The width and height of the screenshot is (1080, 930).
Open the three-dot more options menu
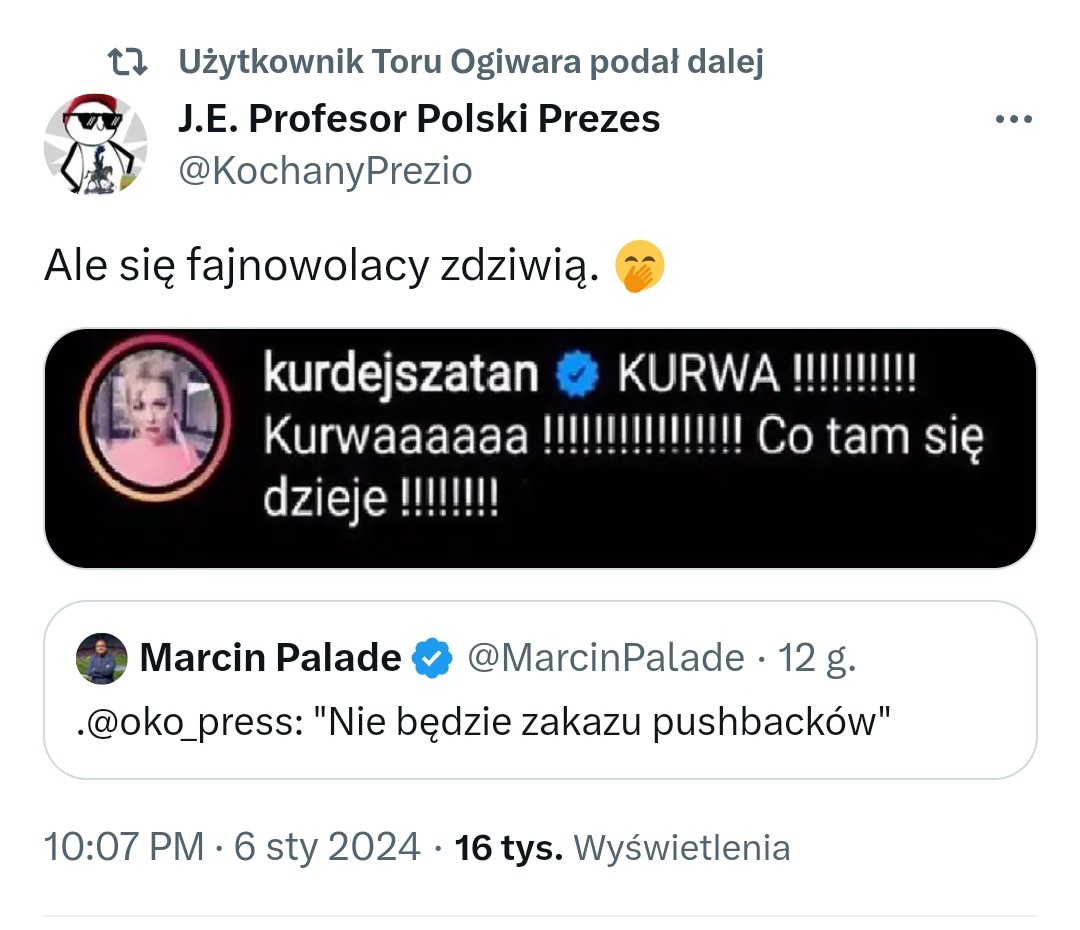(1013, 119)
